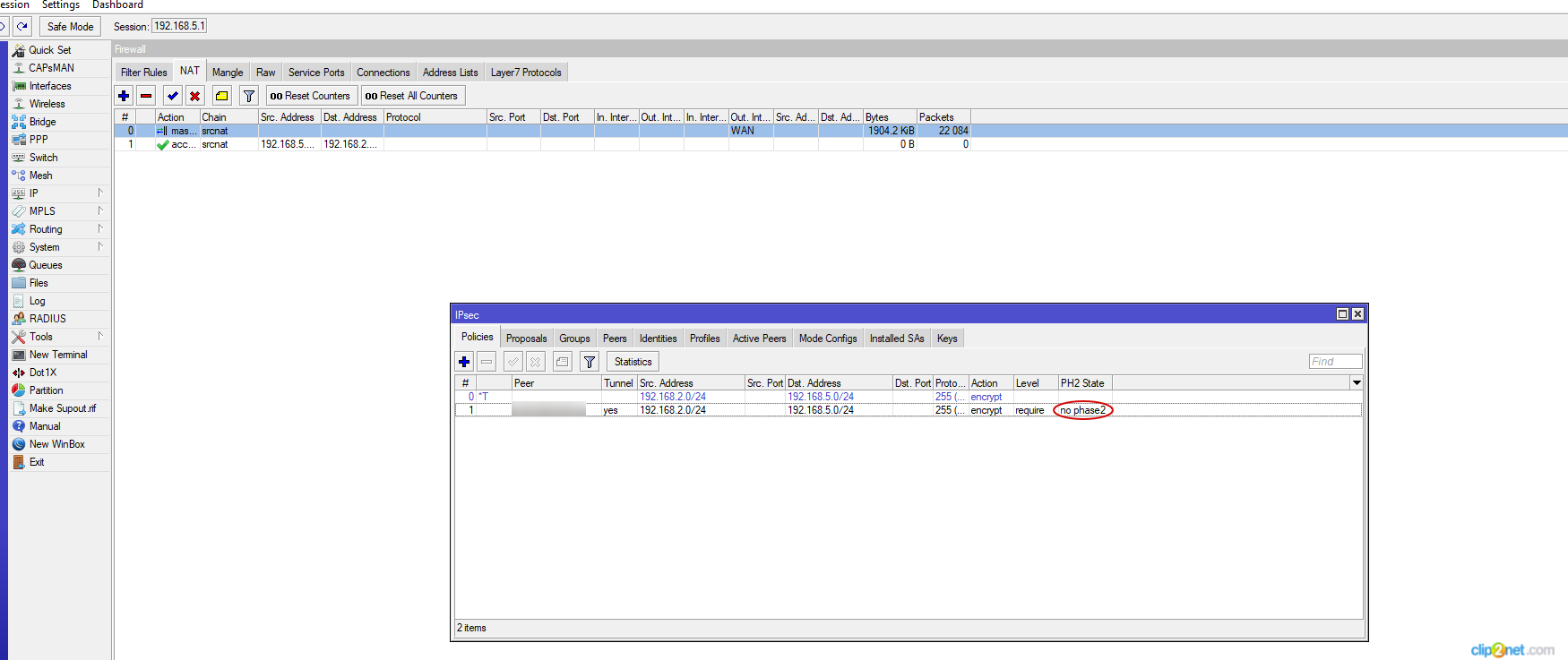Select accept srcnat rule row 1
This screenshot has width=1568, height=660.
tap(543, 144)
